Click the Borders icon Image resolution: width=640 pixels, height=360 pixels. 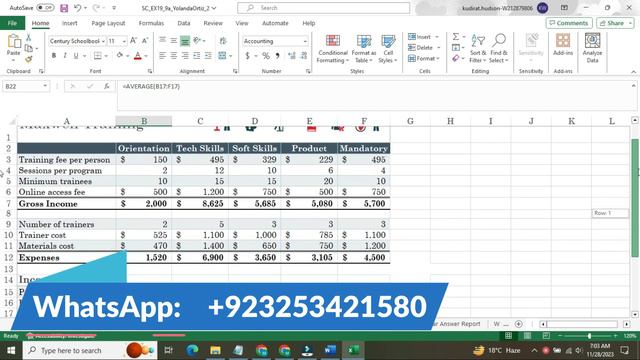point(97,56)
